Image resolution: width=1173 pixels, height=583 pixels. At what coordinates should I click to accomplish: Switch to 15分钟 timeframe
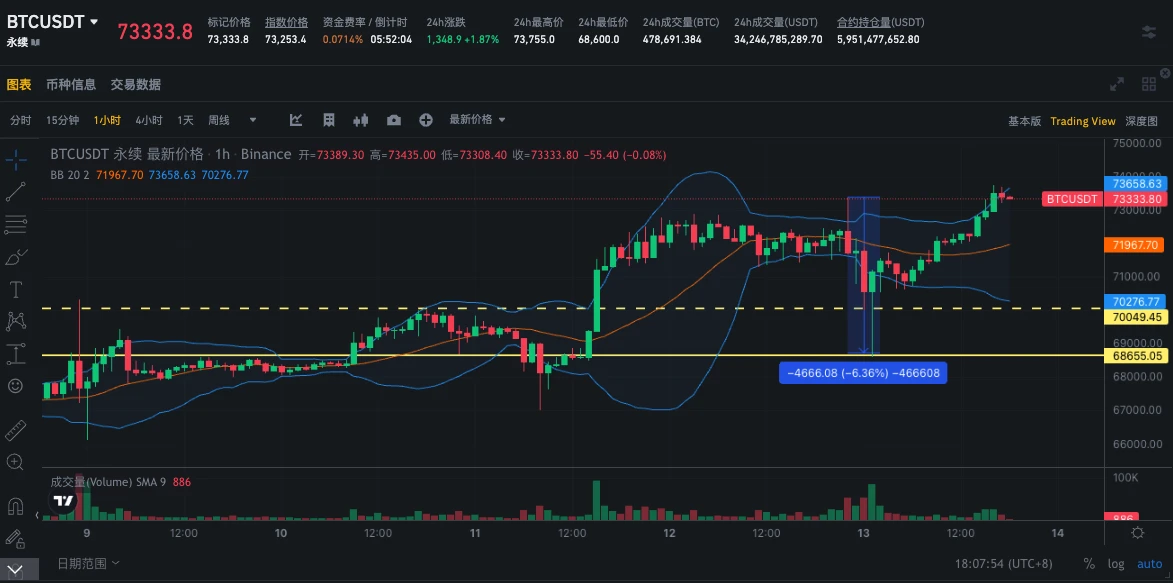tap(62, 120)
